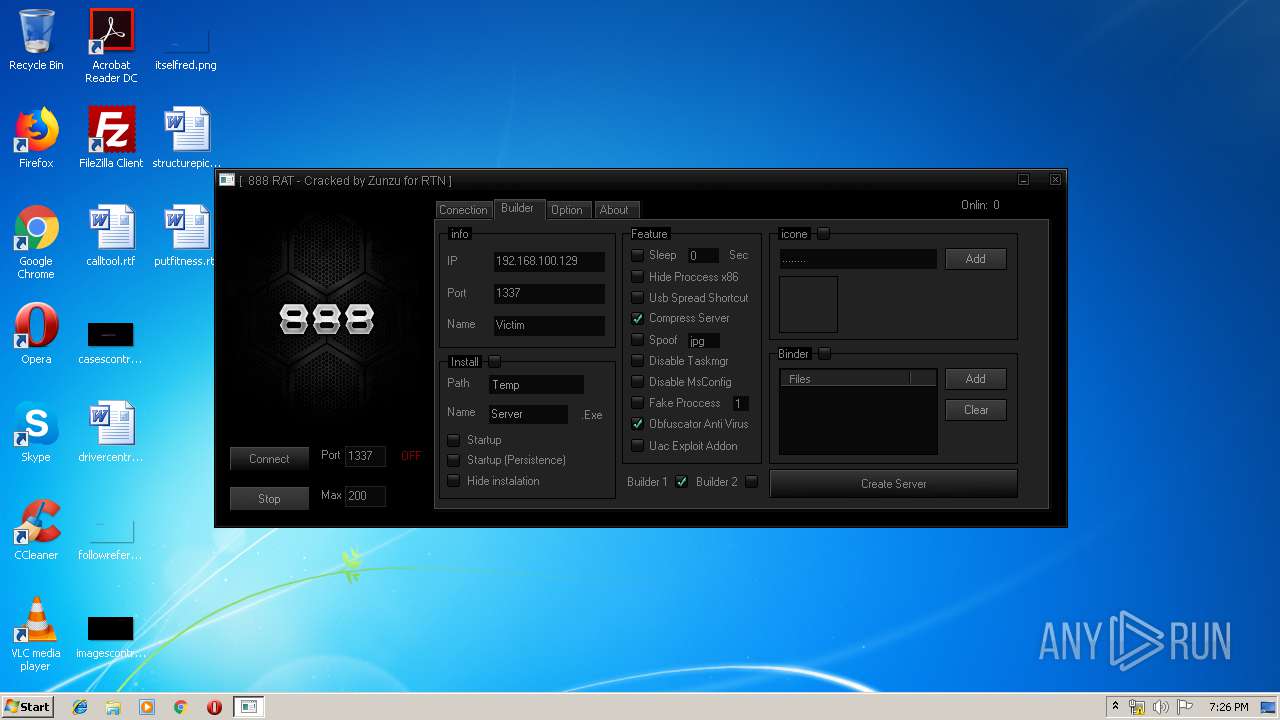Click the Create Server button
This screenshot has height=720, width=1280.
[894, 484]
